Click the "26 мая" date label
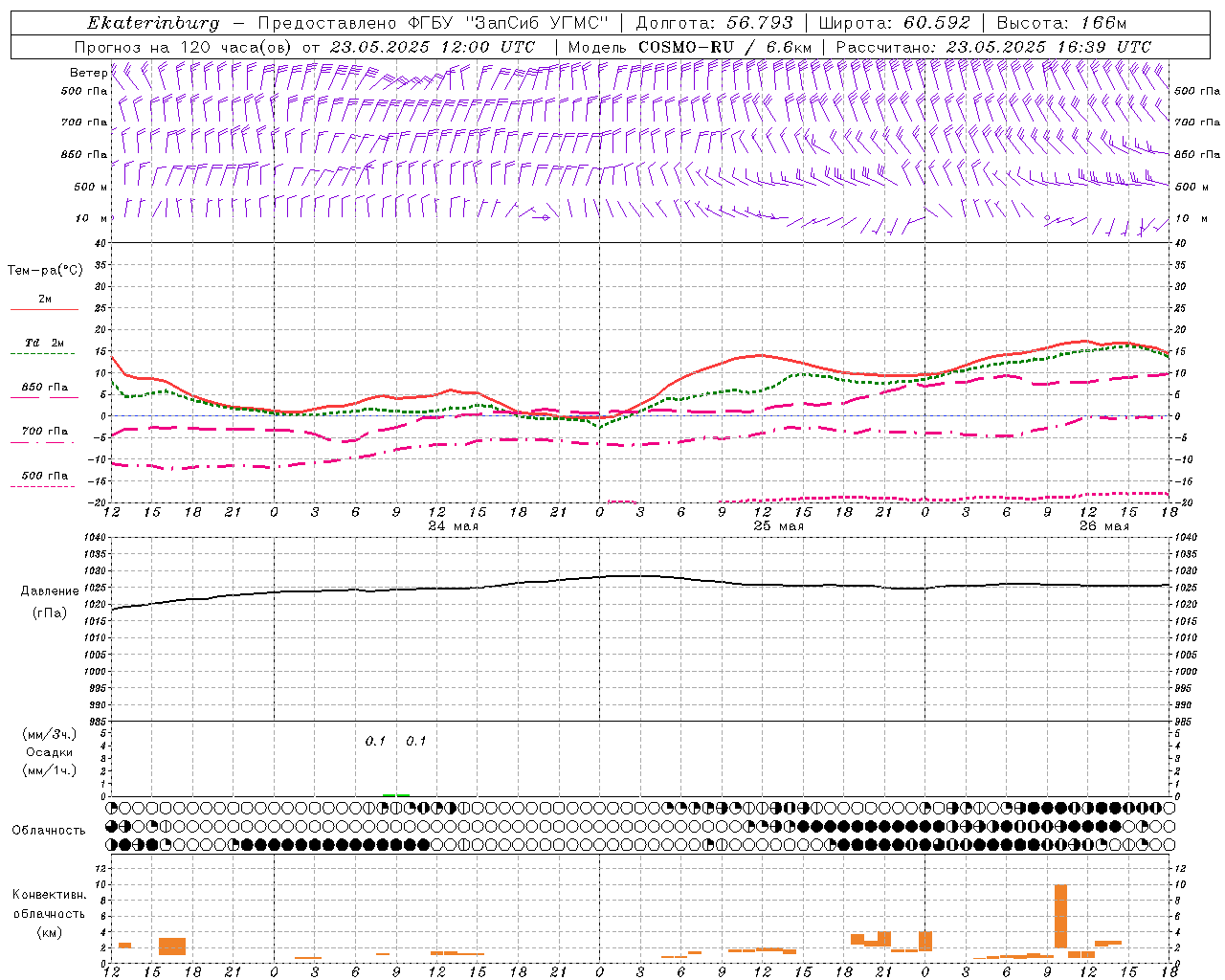Viewport: 1225px width, 980px height. [x=1103, y=526]
